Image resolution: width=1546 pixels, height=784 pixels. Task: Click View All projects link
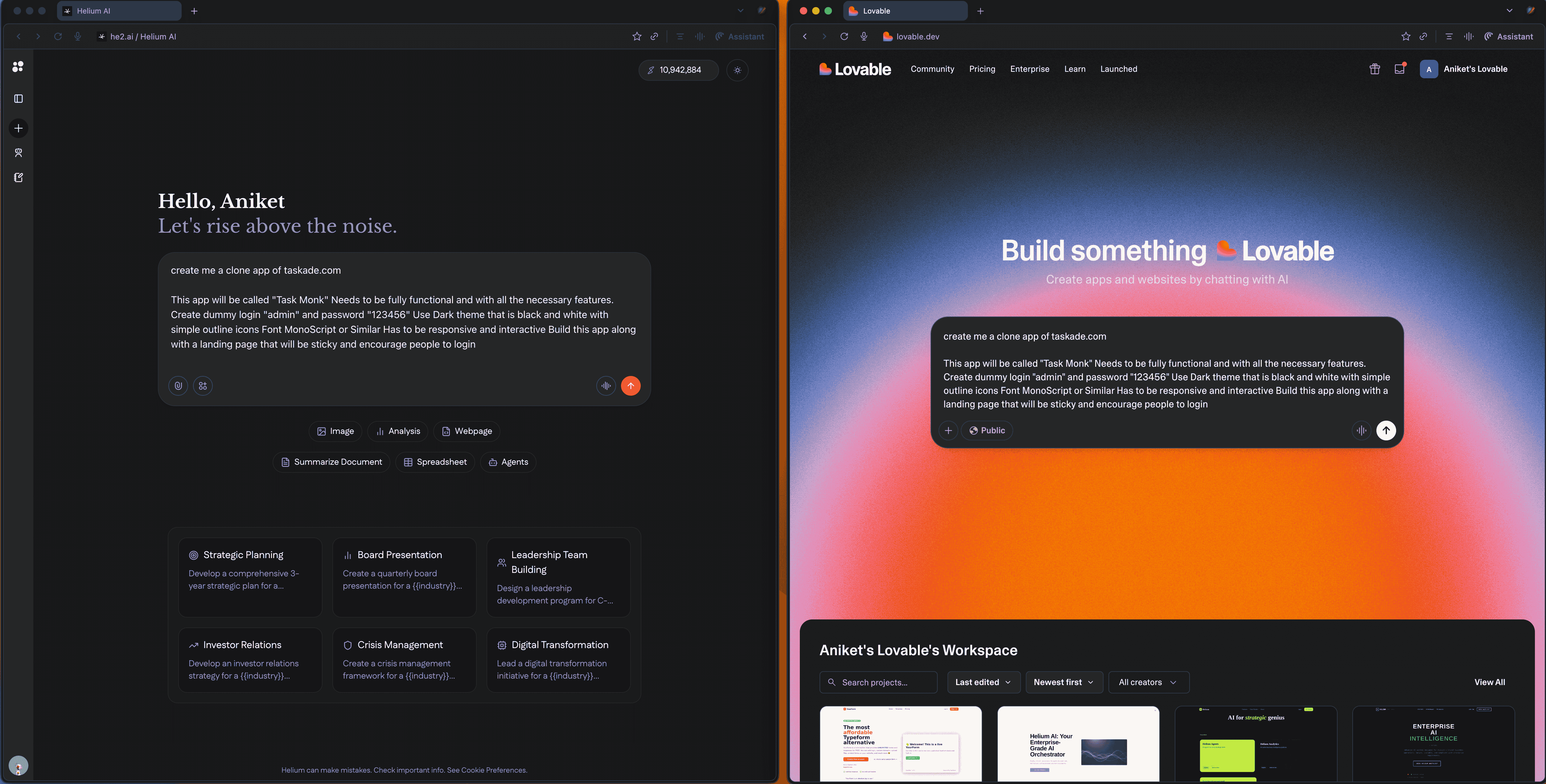click(x=1490, y=683)
